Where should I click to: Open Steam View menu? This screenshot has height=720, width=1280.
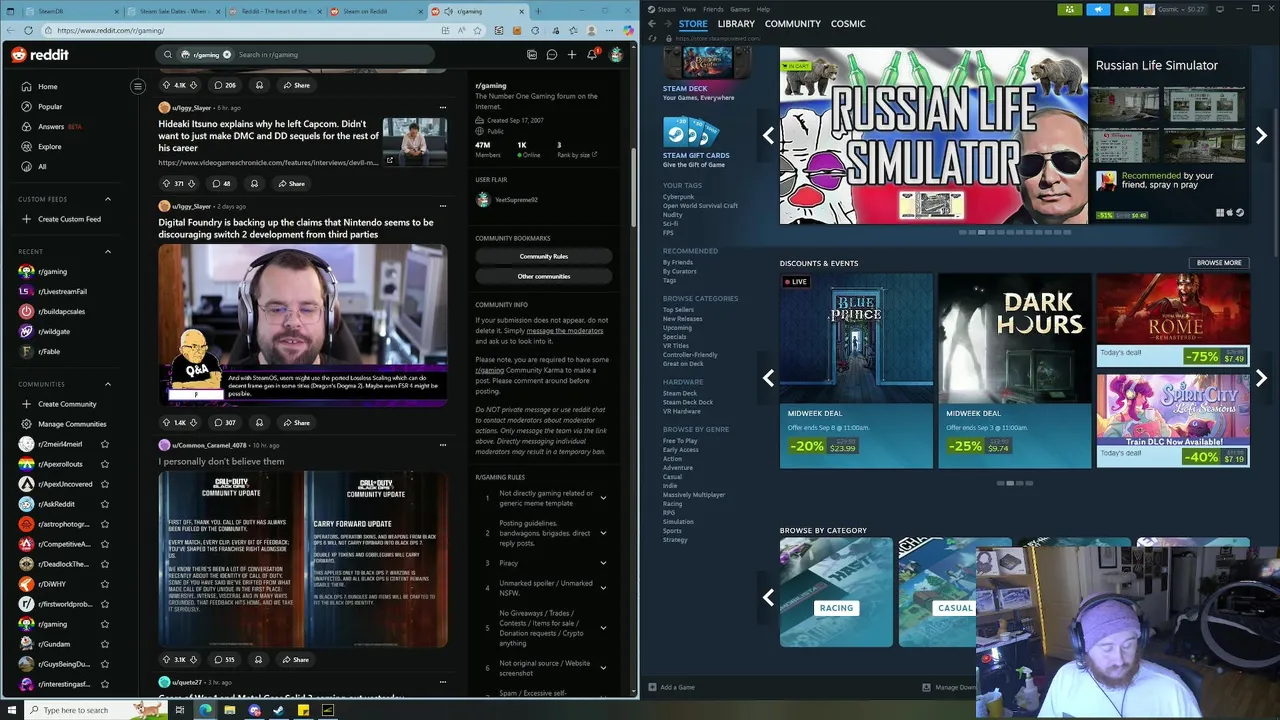[691, 9]
